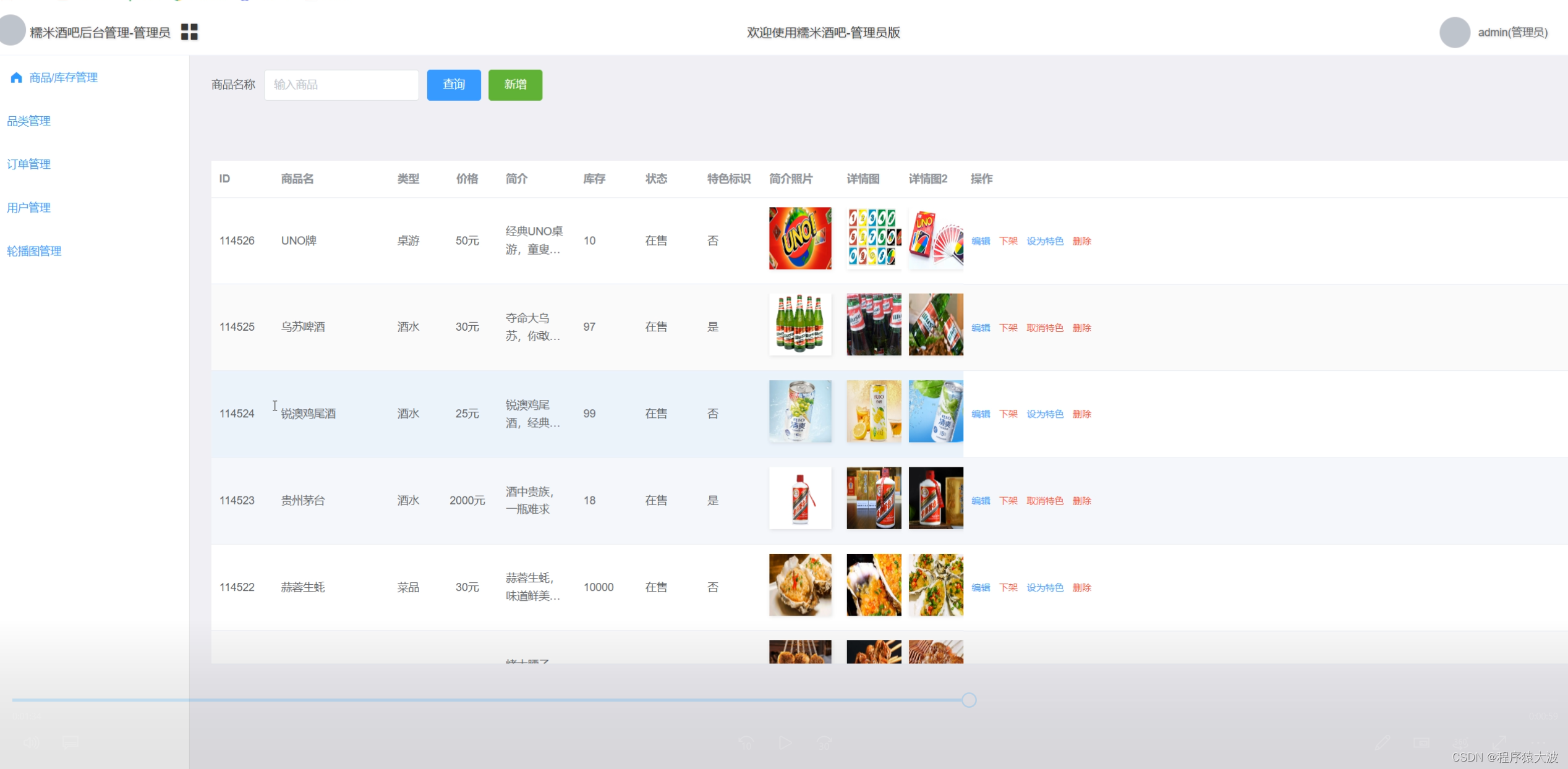The height and width of the screenshot is (769, 1568).
Task: Open the 锐澳鸡尾酒 简介照片 thumbnail
Action: [800, 411]
